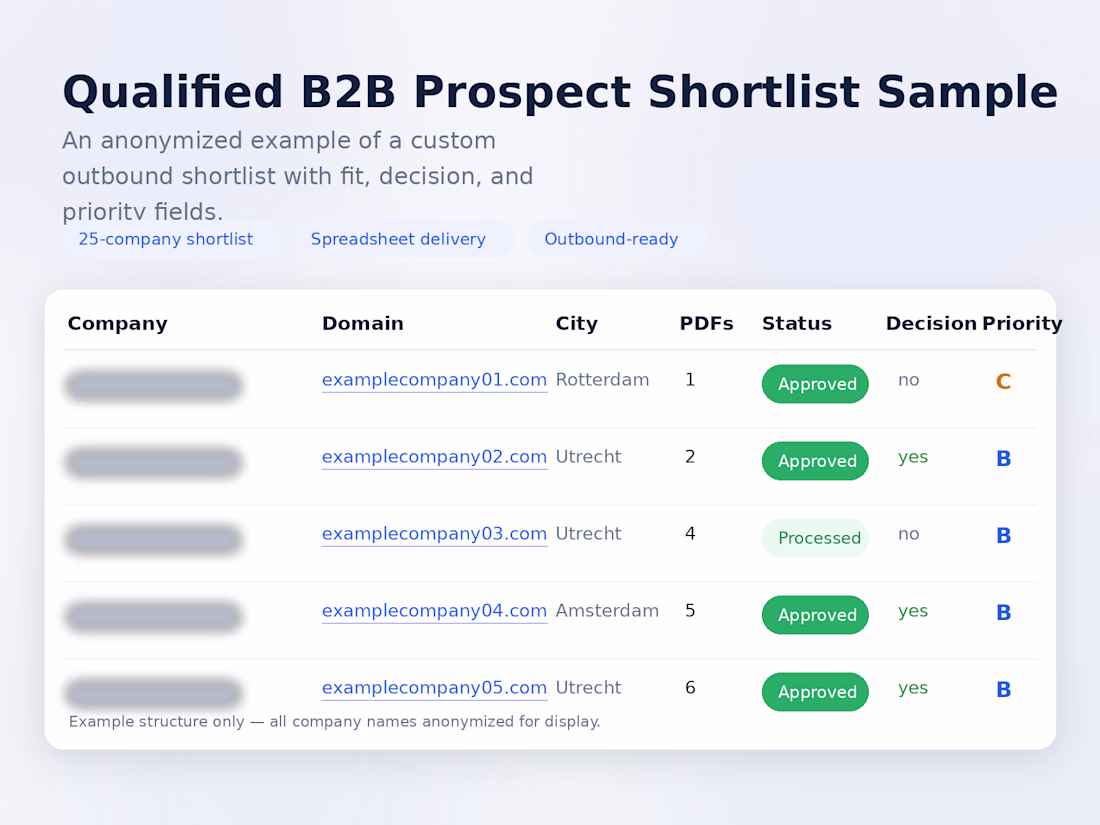Open the examplecompany02.com domain link

click(434, 457)
